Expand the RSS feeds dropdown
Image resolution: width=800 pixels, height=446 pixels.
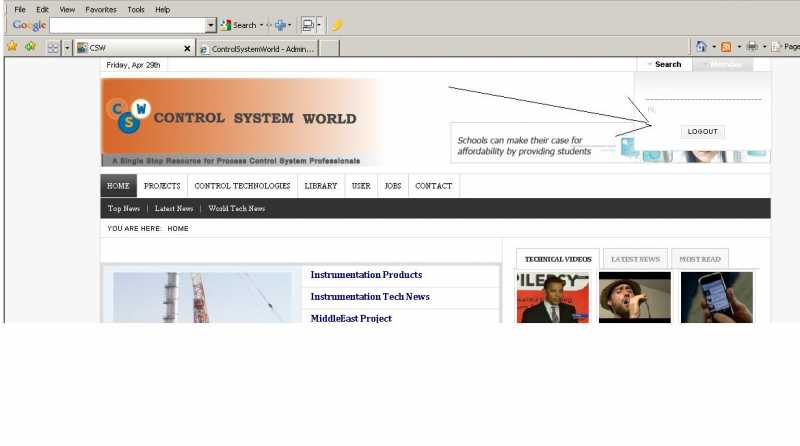pyautogui.click(x=739, y=47)
